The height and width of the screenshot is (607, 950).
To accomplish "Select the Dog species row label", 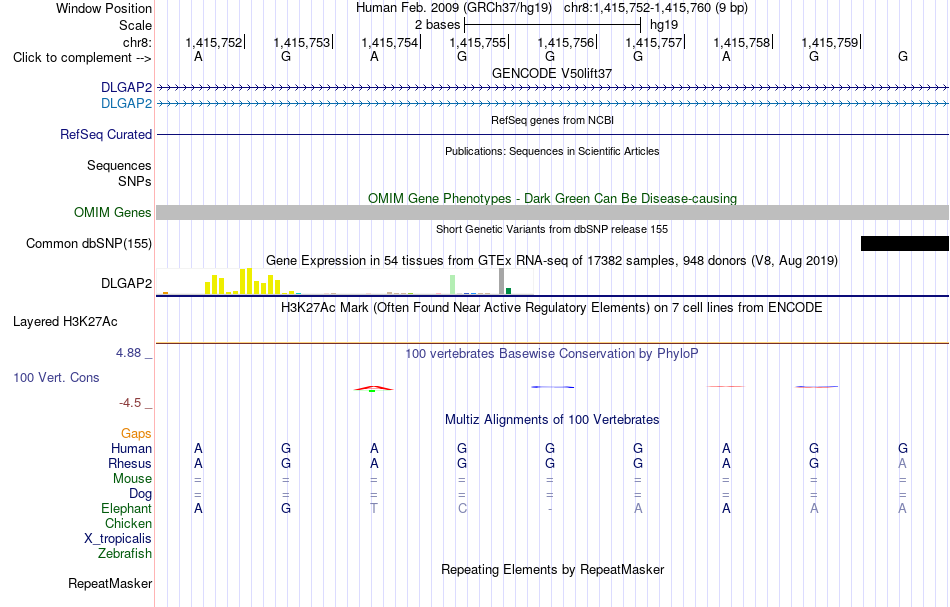I will [140, 494].
